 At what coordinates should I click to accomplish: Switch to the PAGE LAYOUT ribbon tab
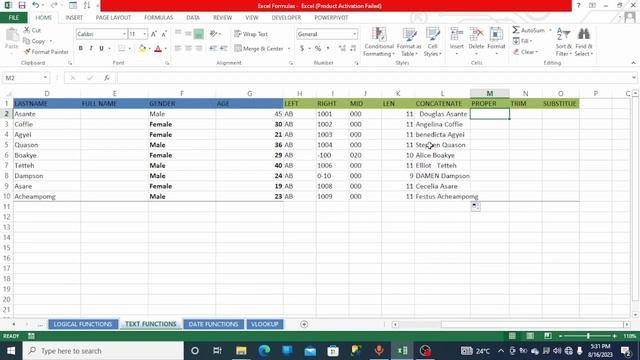113,18
